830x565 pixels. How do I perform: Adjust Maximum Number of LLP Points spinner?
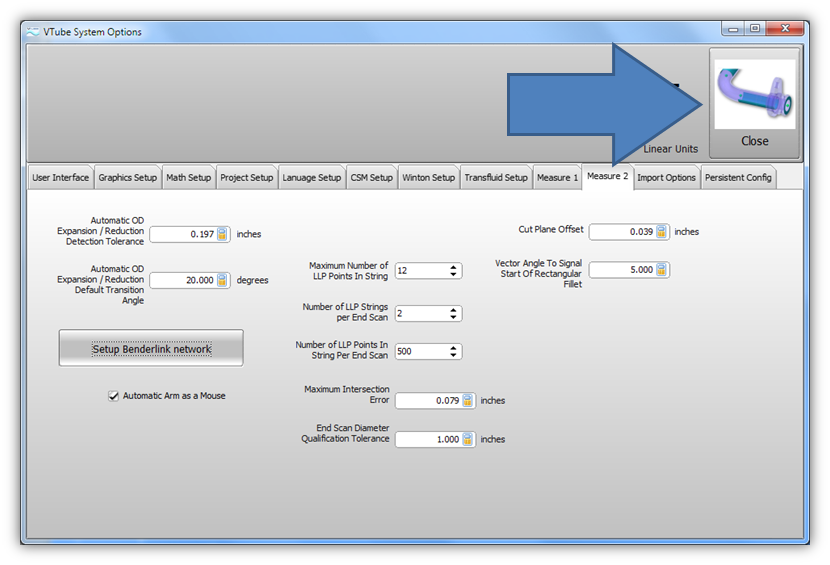click(454, 271)
